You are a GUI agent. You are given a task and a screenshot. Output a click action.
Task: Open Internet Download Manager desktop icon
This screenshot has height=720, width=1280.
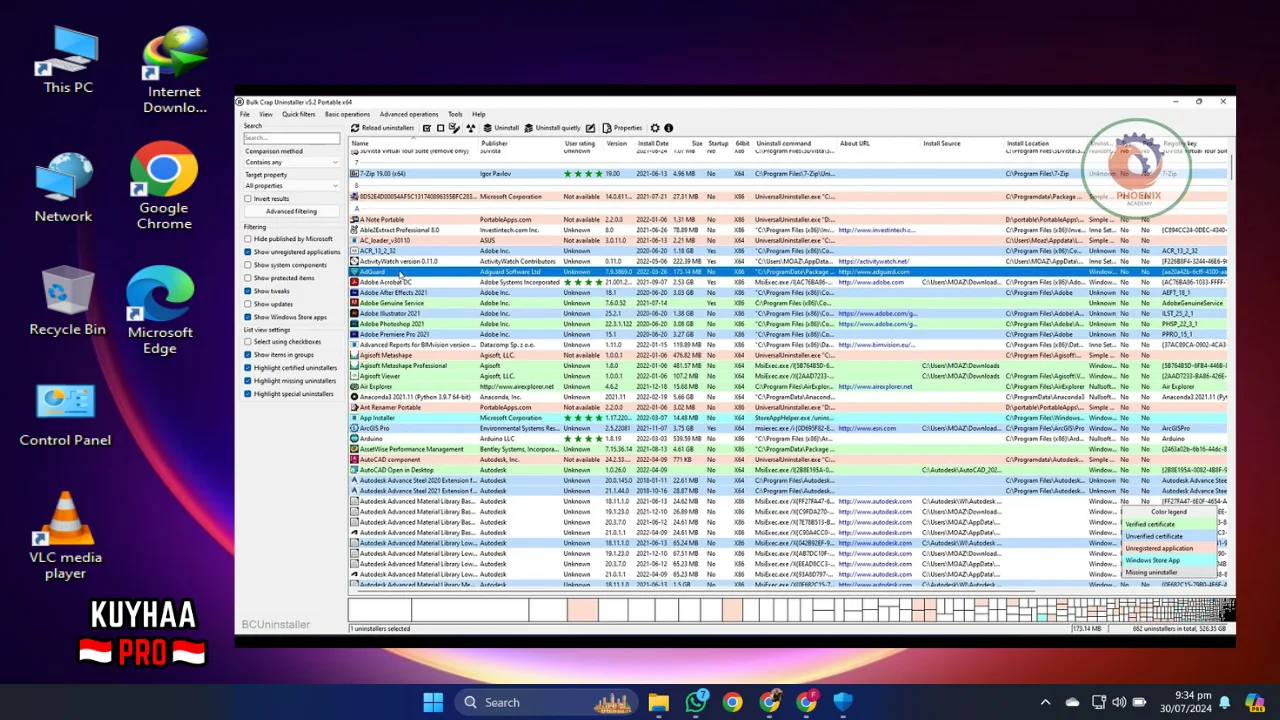coord(175,70)
